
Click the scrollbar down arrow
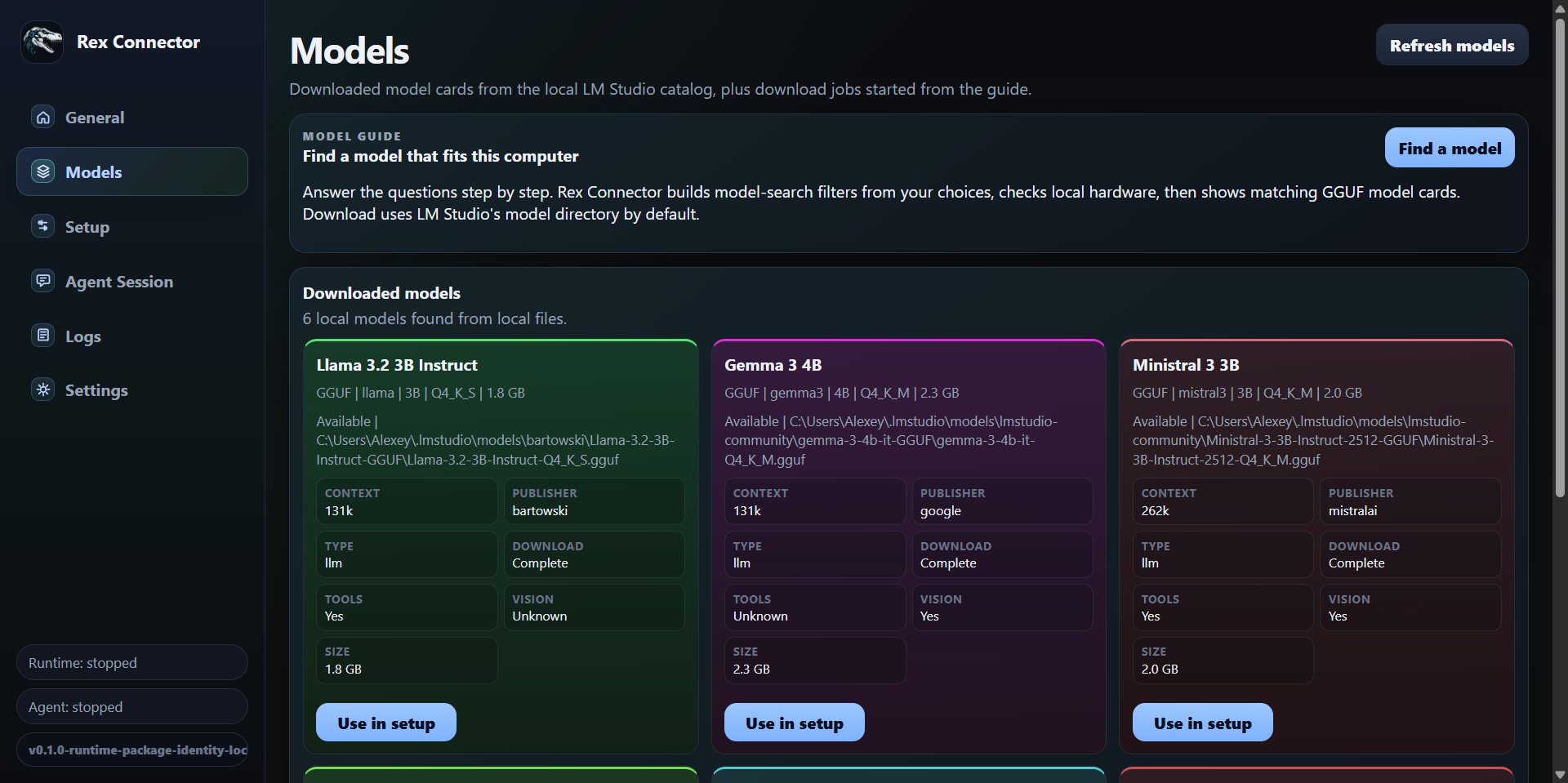pyautogui.click(x=1560, y=775)
